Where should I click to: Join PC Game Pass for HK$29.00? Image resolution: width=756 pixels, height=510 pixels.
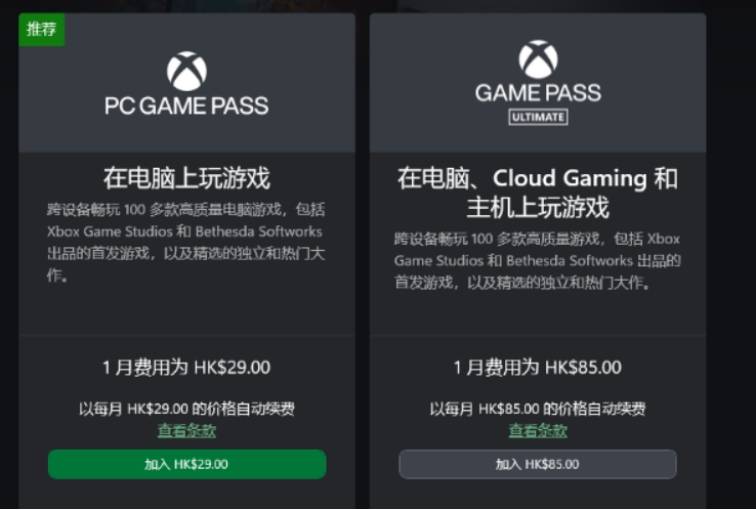pyautogui.click(x=186, y=464)
